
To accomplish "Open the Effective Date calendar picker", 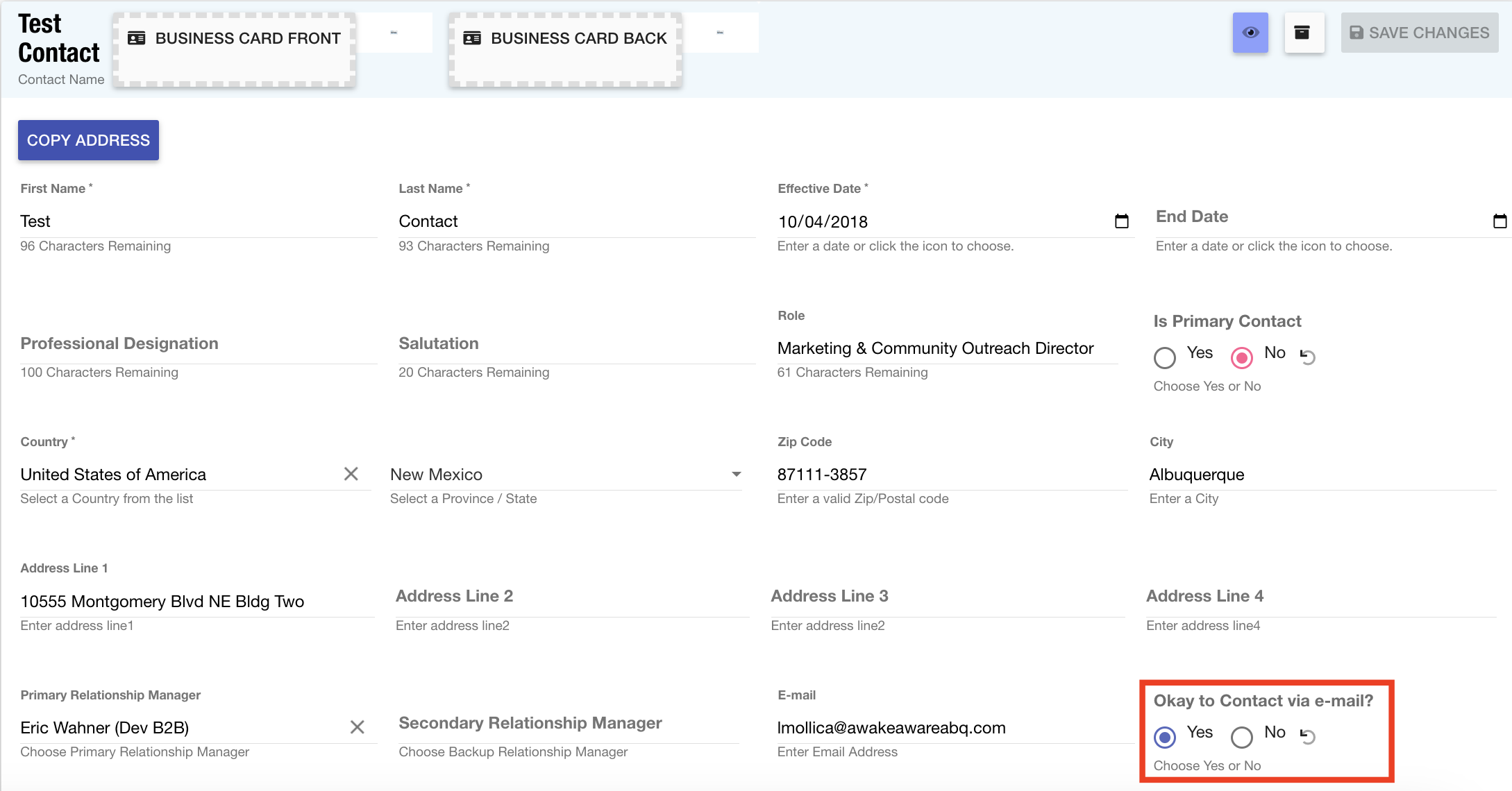I will click(x=1121, y=221).
